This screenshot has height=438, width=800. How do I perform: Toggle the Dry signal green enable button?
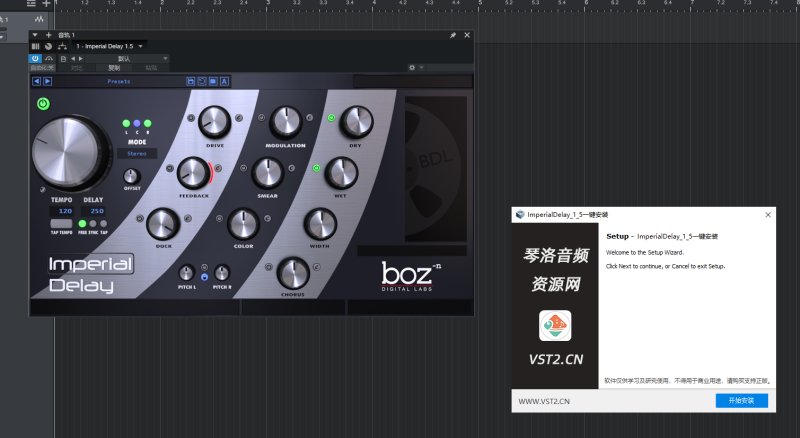coord(331,118)
